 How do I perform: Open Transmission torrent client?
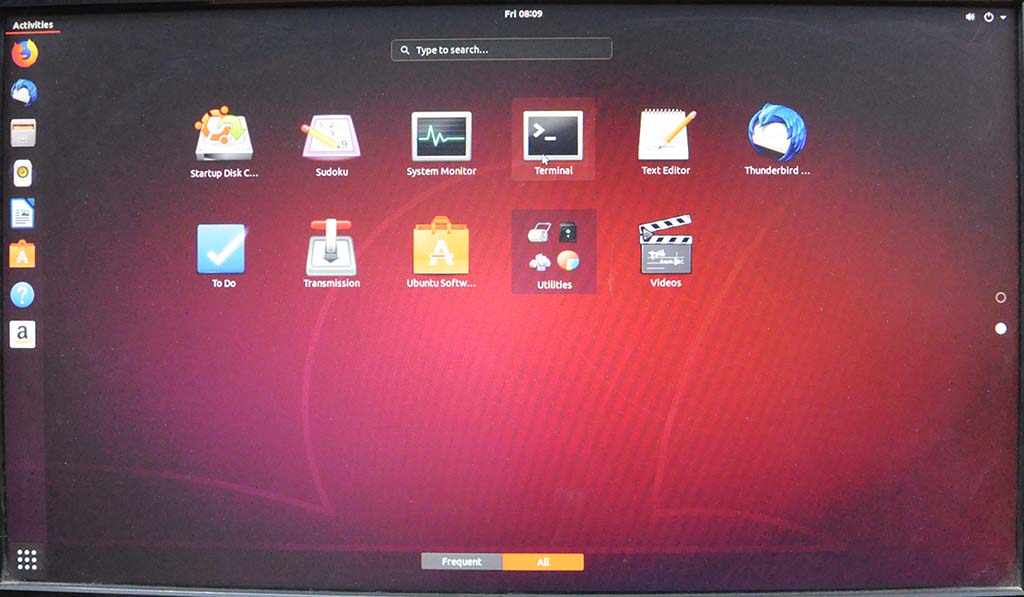click(x=332, y=253)
